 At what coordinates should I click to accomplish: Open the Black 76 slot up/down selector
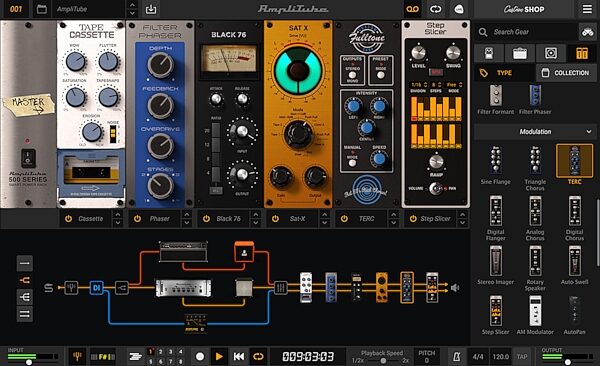pyautogui.click(x=256, y=219)
